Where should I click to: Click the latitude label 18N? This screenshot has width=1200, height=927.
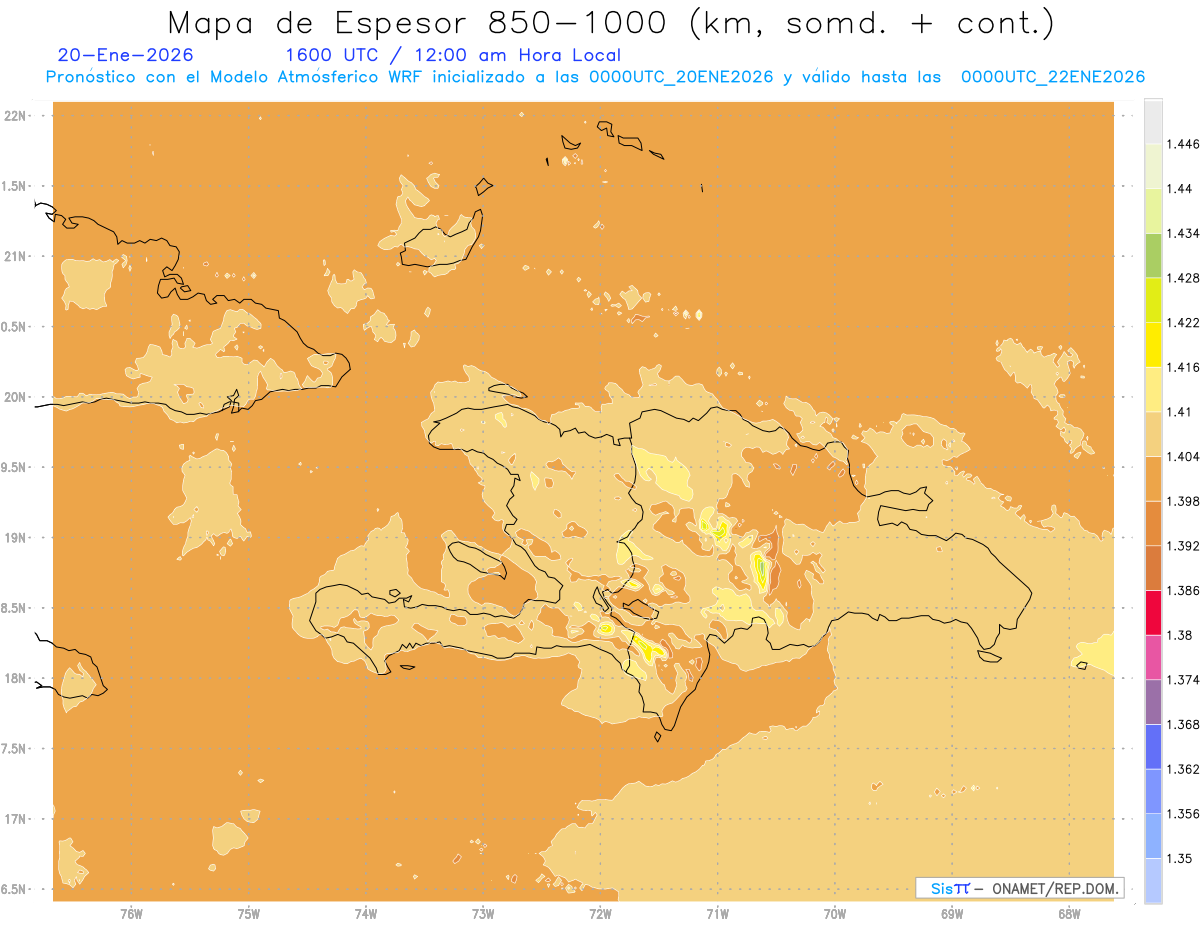(x=15, y=679)
